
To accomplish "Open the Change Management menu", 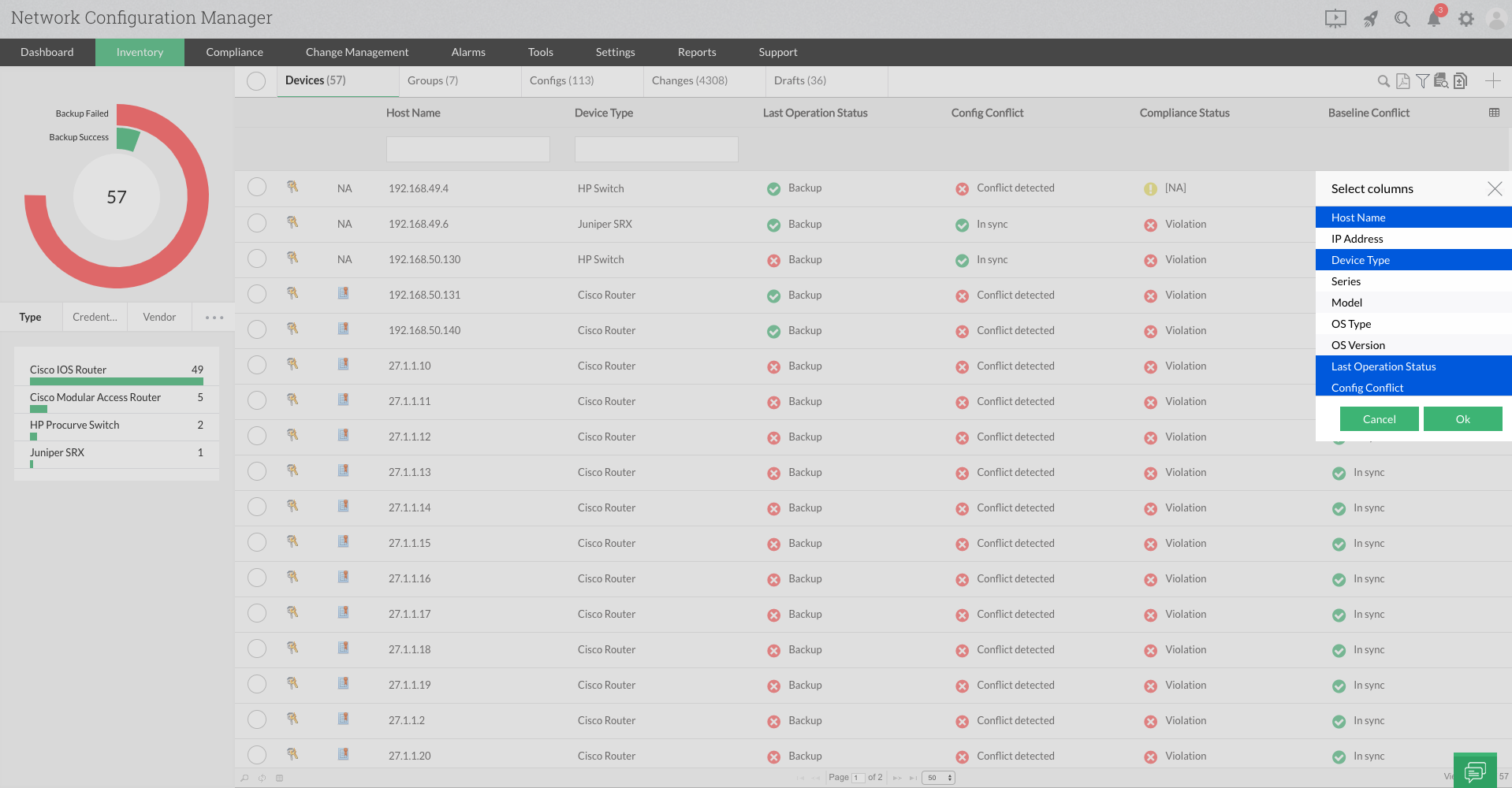I will 356,52.
